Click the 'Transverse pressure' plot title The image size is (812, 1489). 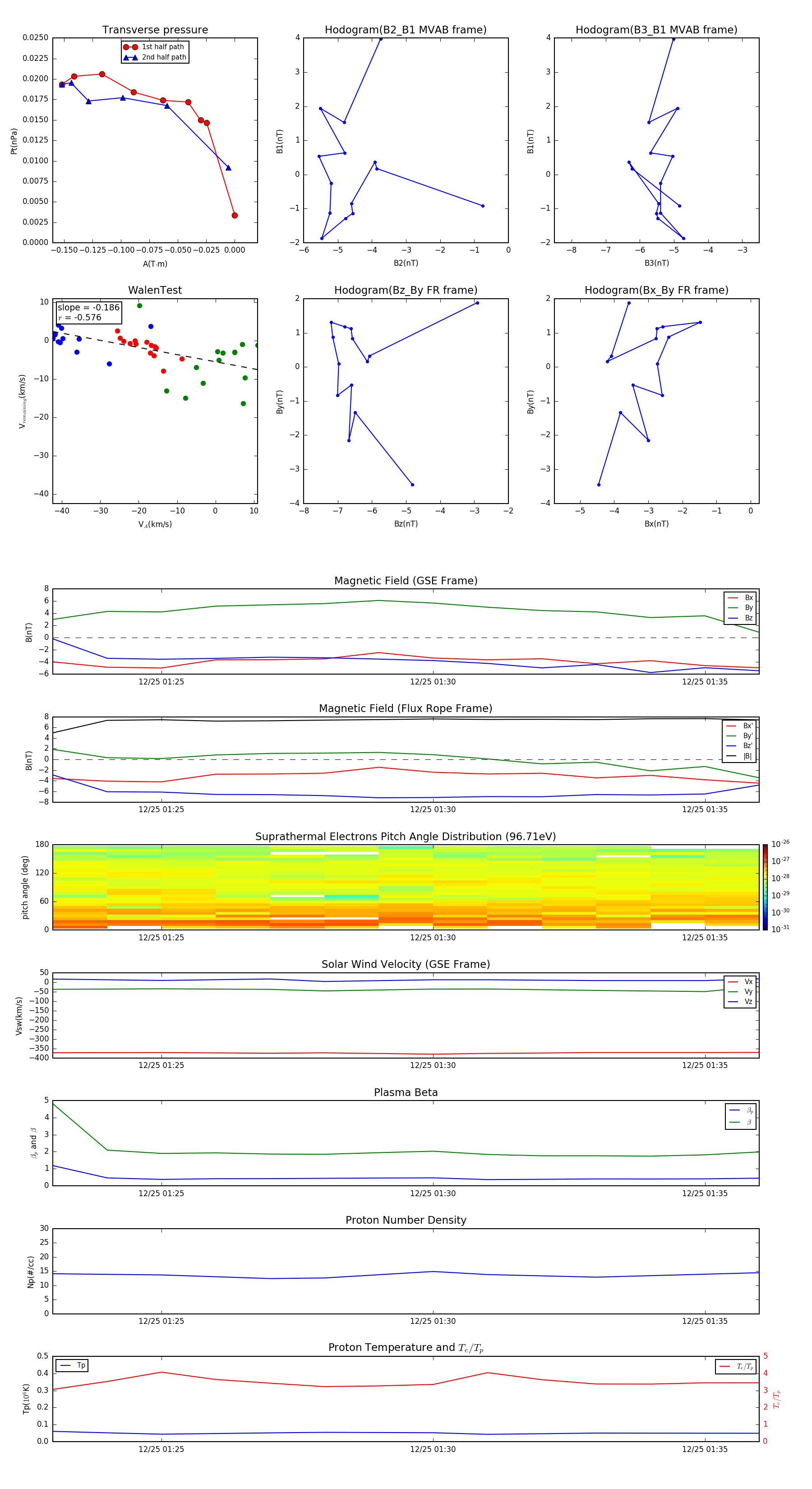coord(155,30)
